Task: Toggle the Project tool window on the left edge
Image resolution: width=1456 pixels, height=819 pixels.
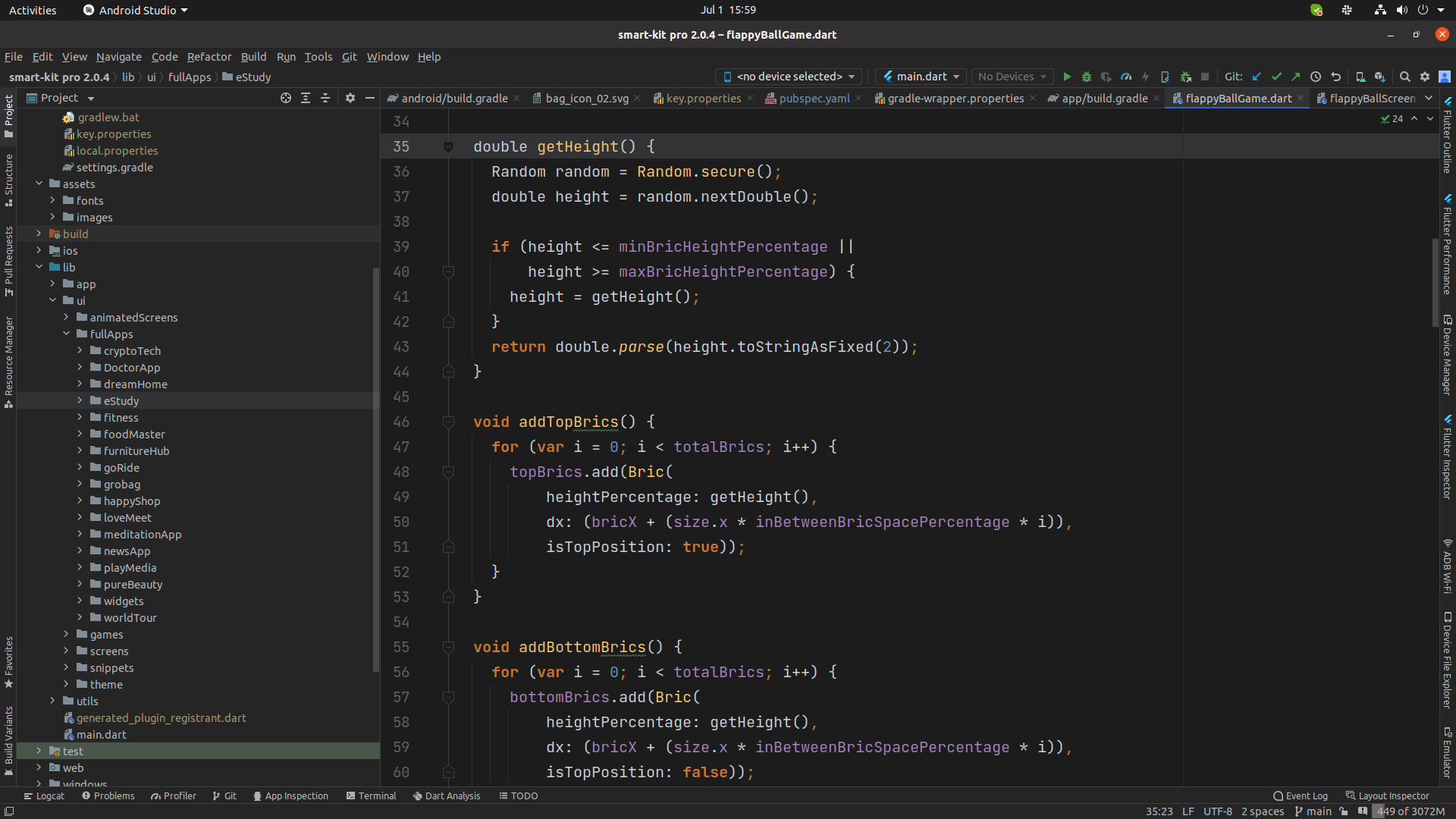Action: pyautogui.click(x=8, y=115)
